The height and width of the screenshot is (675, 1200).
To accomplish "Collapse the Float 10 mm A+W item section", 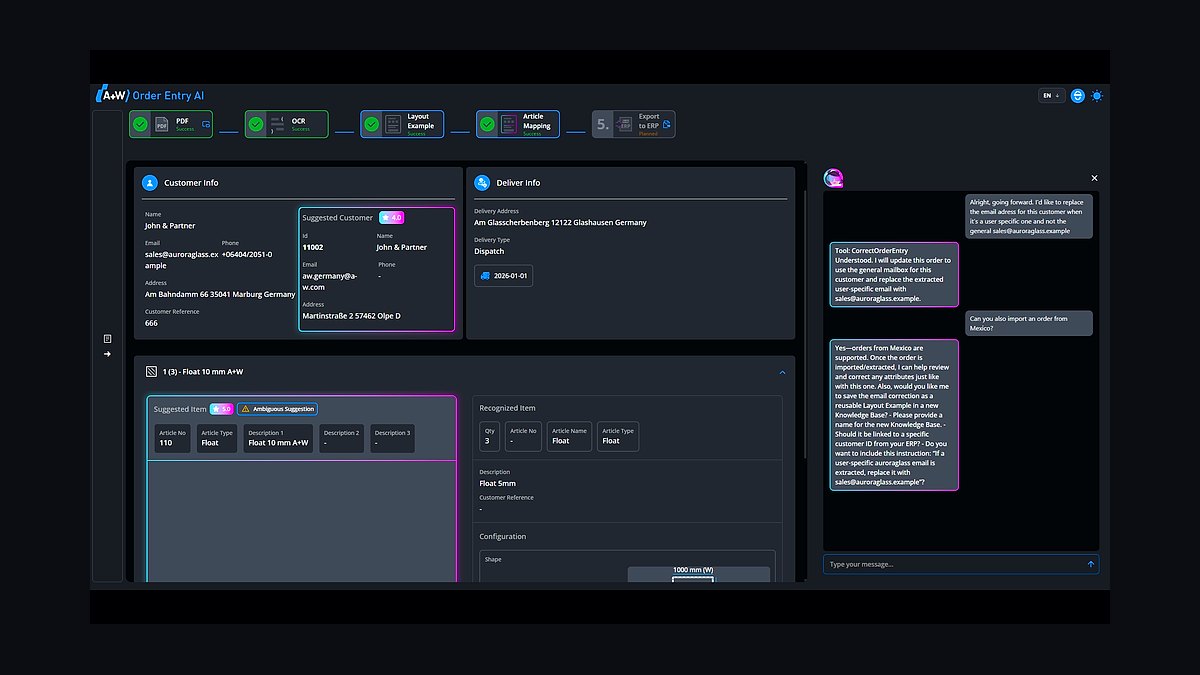I will click(x=782, y=372).
